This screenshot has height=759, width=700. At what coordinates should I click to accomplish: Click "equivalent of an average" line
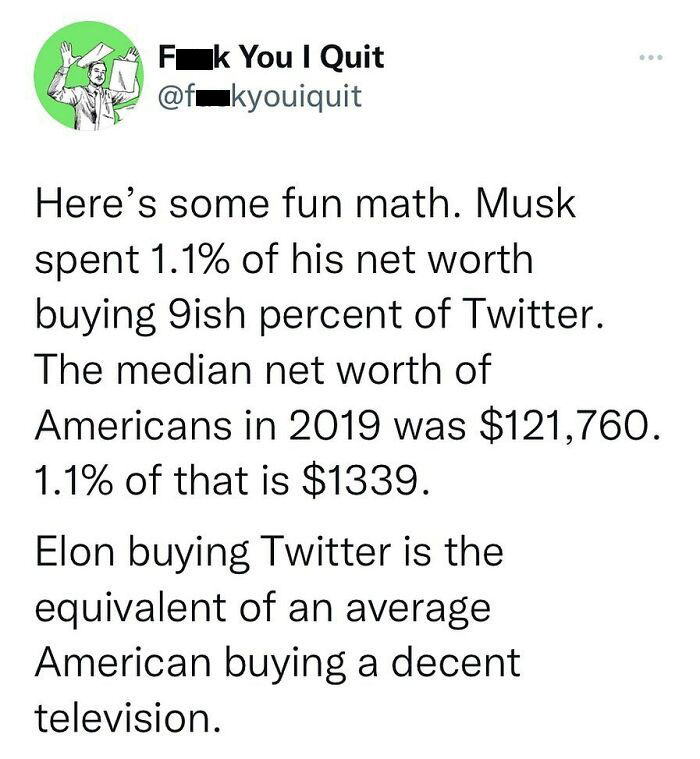[x=262, y=606]
